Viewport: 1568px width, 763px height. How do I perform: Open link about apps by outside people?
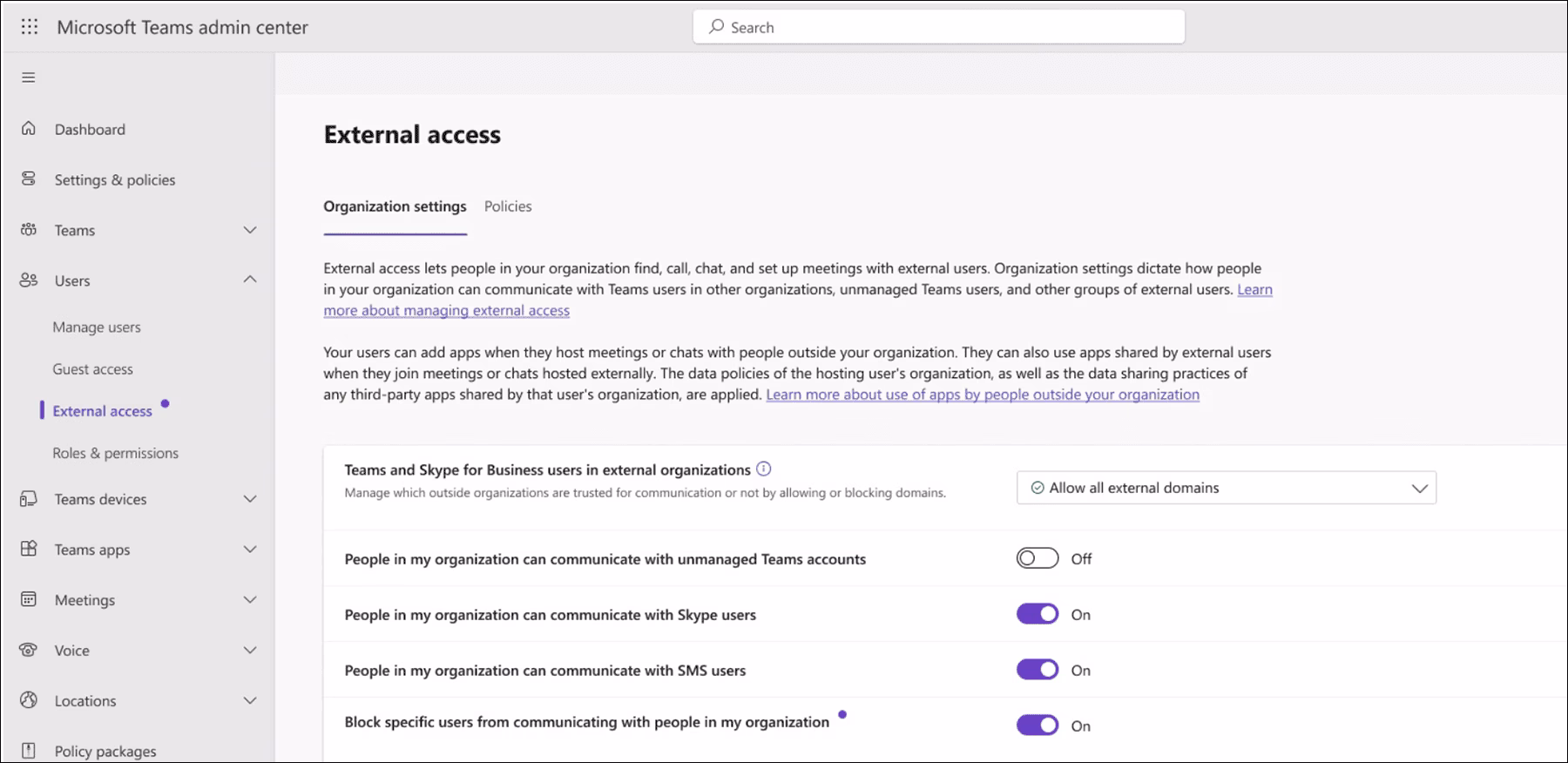click(983, 395)
